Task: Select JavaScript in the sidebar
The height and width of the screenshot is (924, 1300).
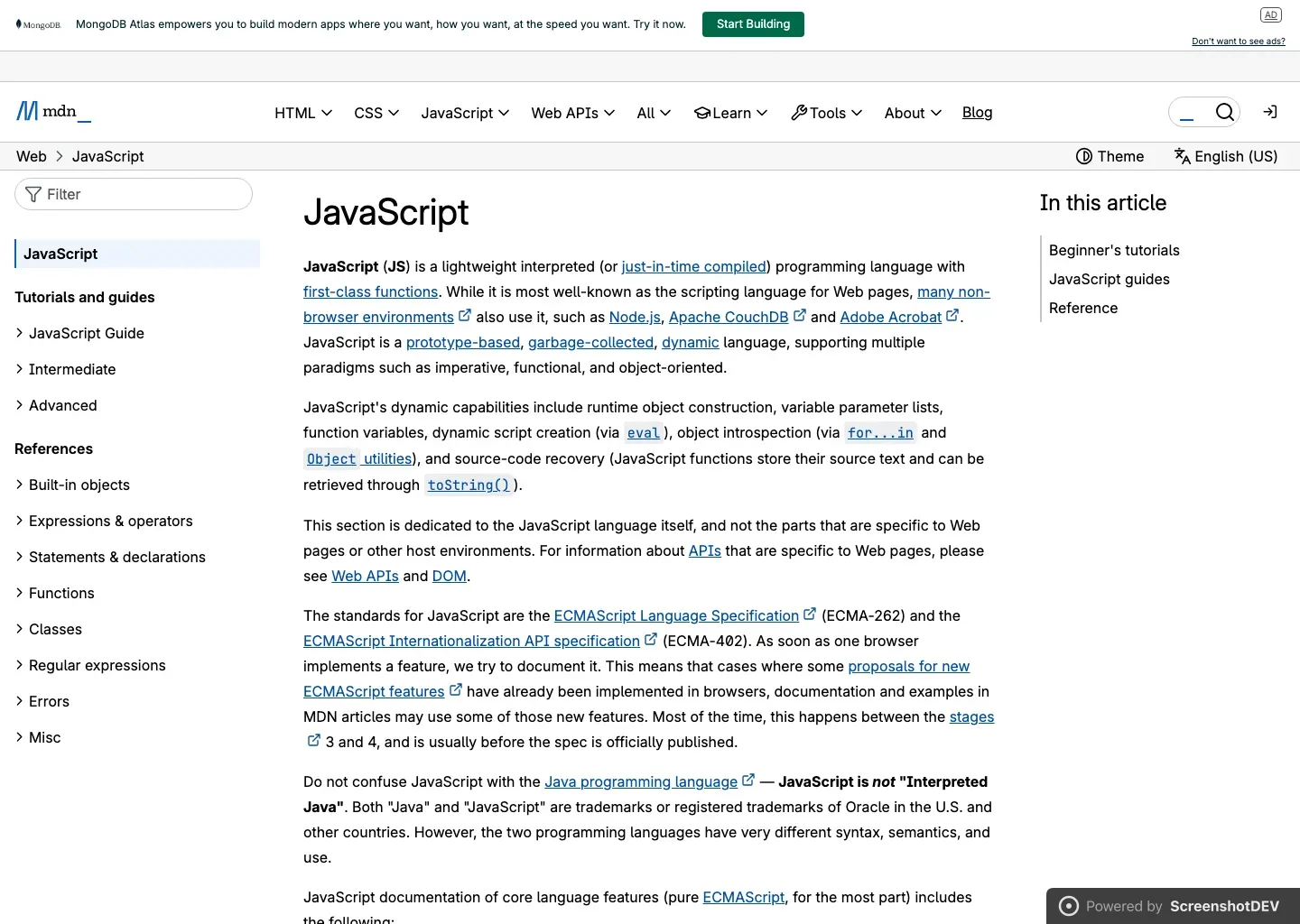Action: 137,254
